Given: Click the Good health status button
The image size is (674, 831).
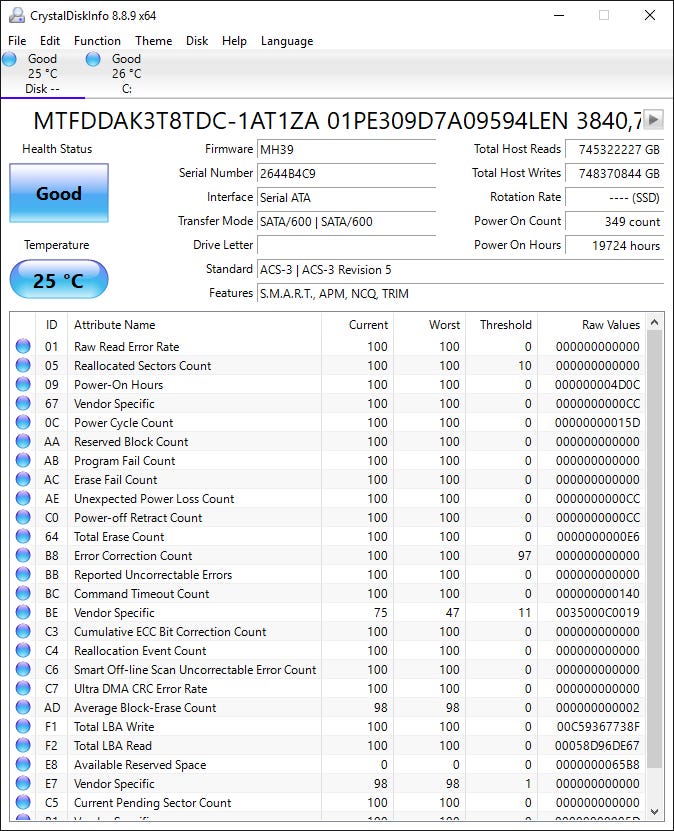Looking at the screenshot, I should point(59,193).
